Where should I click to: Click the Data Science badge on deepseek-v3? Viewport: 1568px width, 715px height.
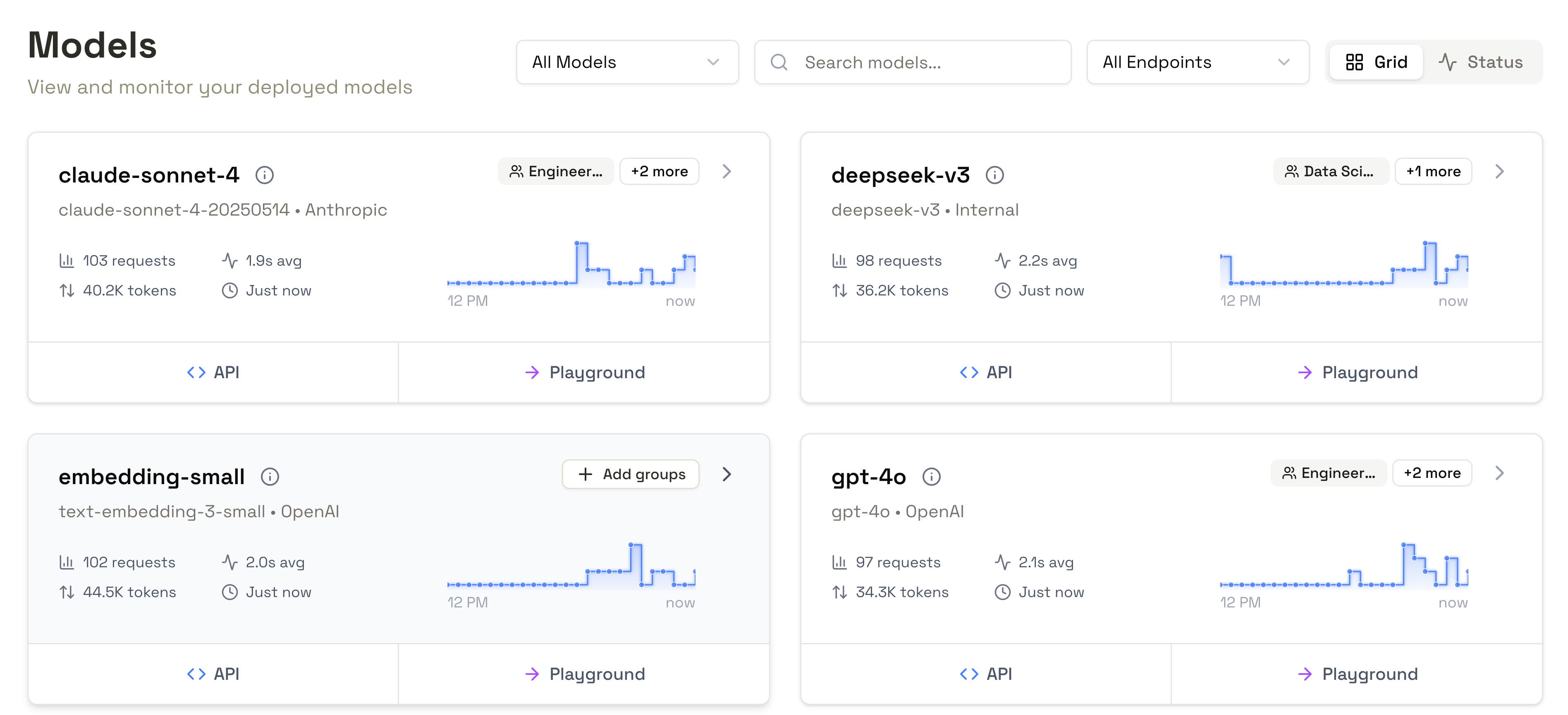point(1331,171)
